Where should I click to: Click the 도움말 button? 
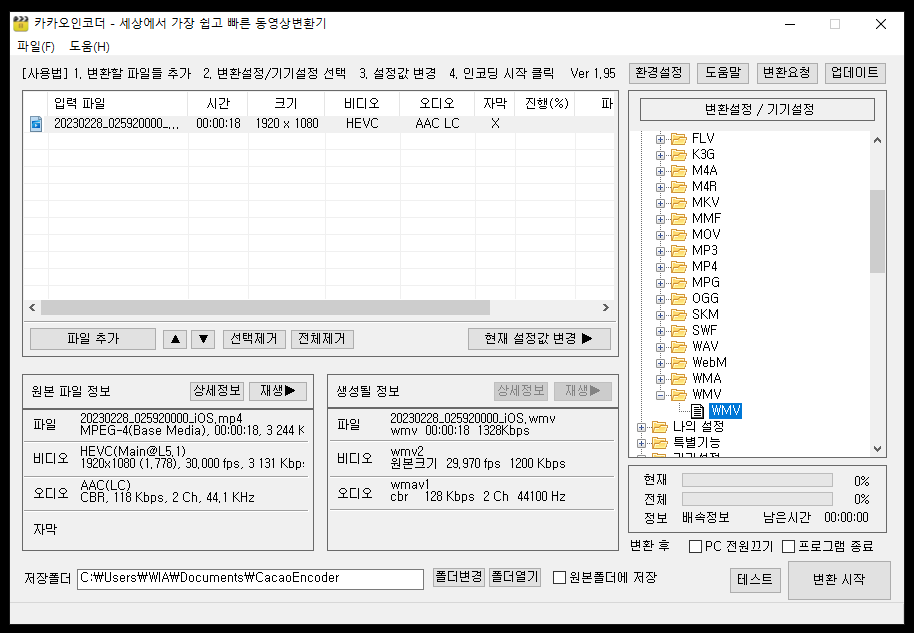tap(723, 73)
